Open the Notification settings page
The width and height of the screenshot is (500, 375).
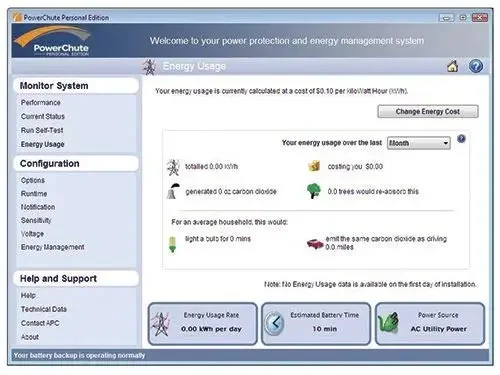(x=38, y=207)
